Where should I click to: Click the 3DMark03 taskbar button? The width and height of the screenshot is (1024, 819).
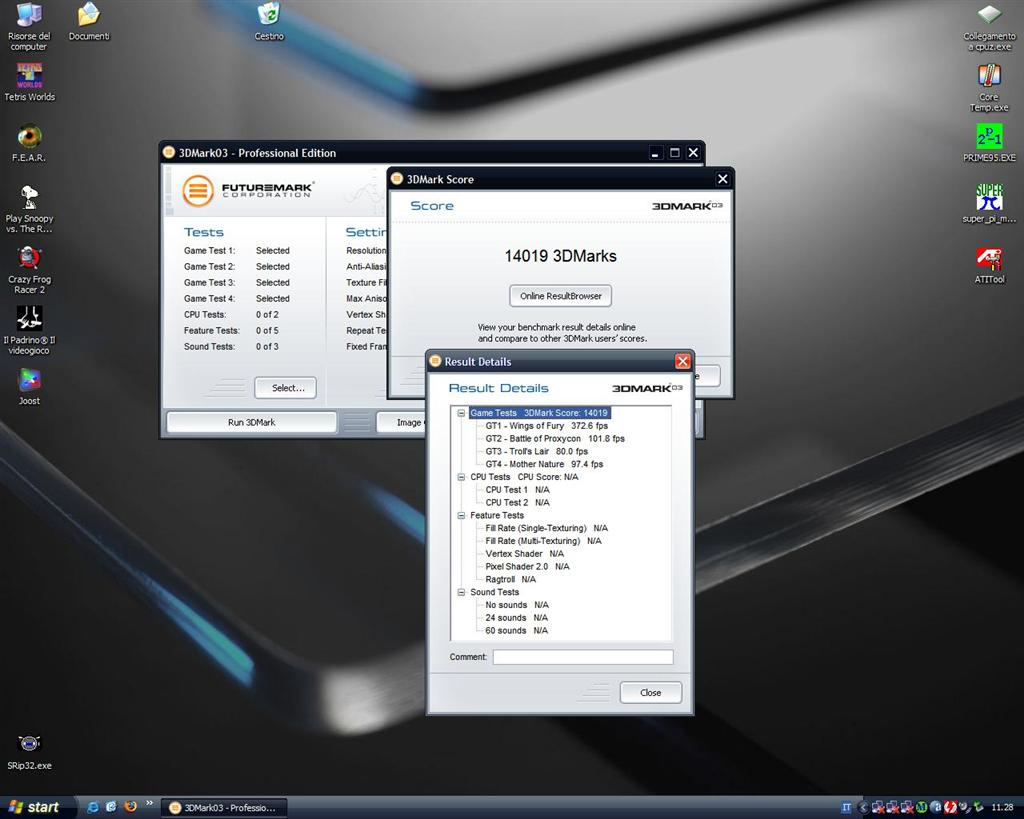pos(224,808)
